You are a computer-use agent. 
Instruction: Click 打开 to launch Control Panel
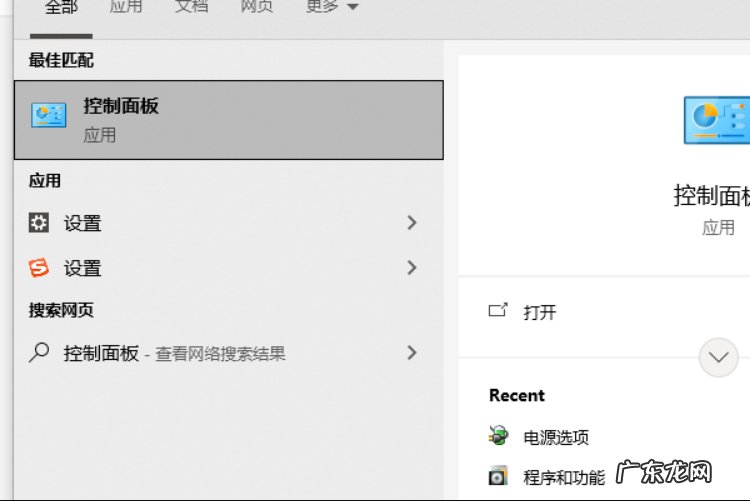(540, 312)
